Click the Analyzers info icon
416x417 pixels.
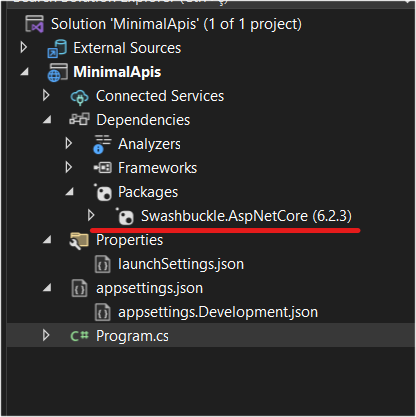pos(102,144)
